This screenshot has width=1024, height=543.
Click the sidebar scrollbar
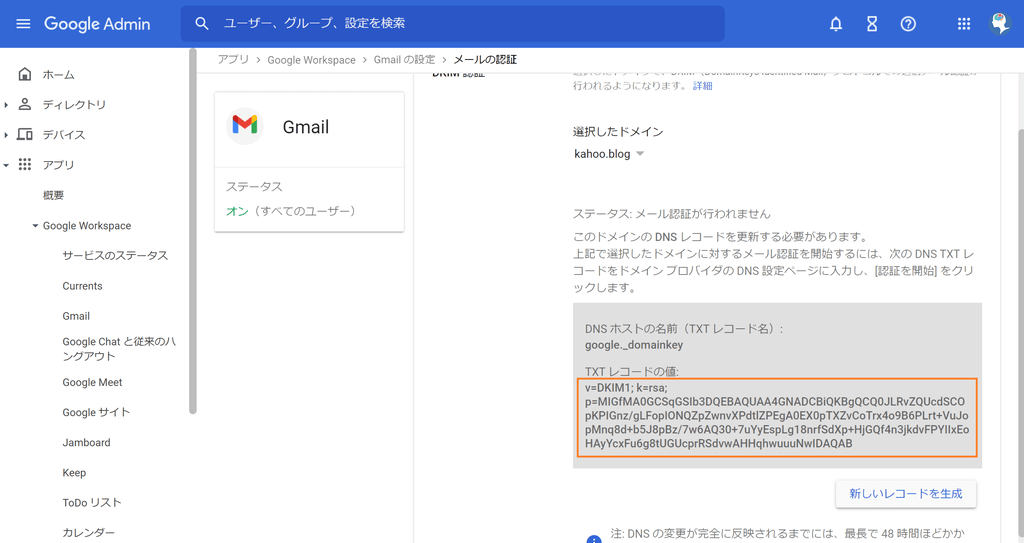point(193,231)
